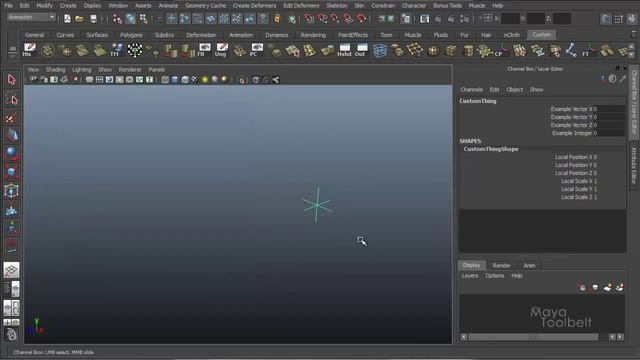Switch to the Dynamics shelf tab
This screenshot has width=640, height=360.
pos(276,35)
